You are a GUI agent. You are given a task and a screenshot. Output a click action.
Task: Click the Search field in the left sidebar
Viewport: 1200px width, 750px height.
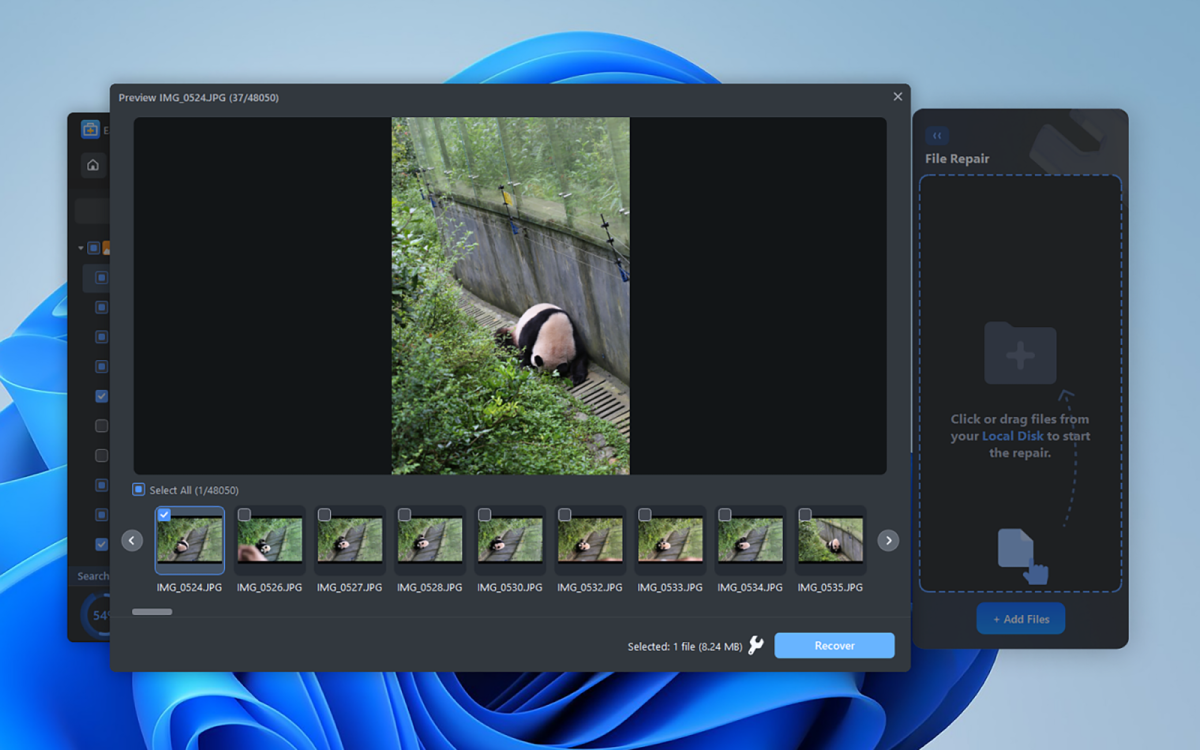click(95, 576)
